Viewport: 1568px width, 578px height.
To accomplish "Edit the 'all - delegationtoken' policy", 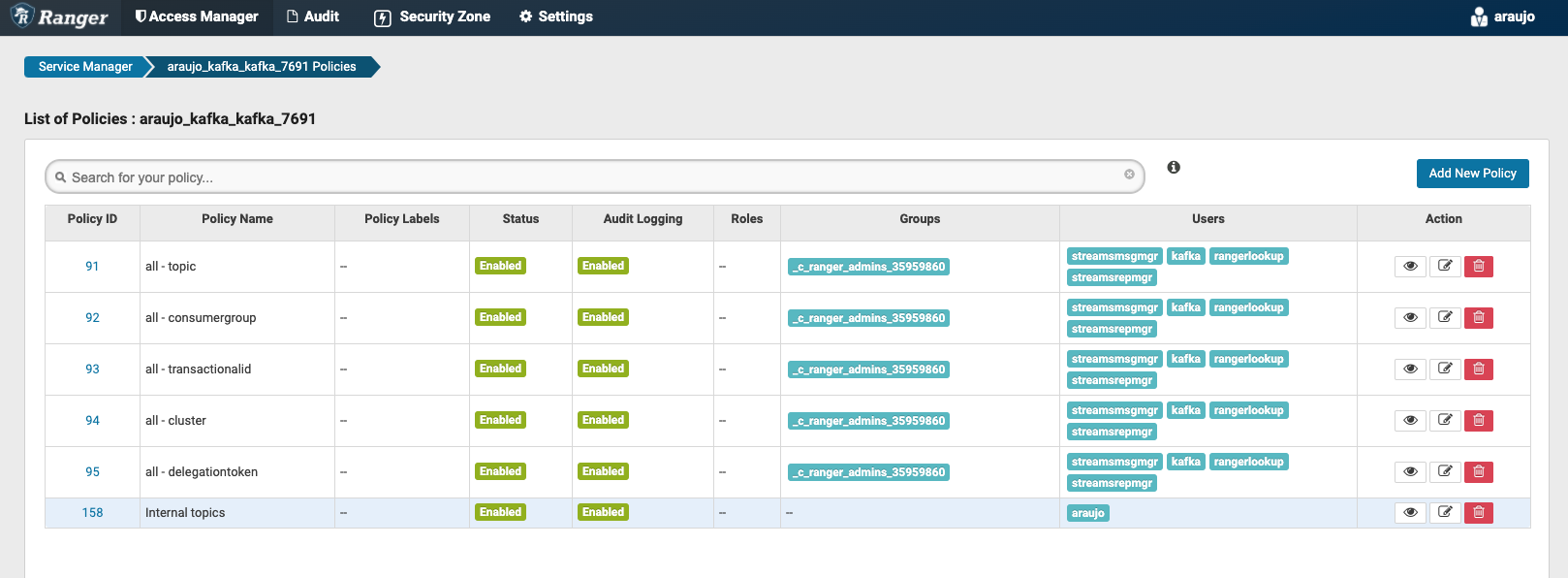I will (1445, 472).
